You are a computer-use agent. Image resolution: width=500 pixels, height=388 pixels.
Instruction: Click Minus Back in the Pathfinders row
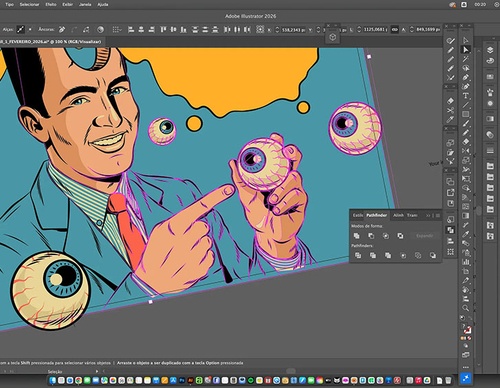[x=433, y=255]
